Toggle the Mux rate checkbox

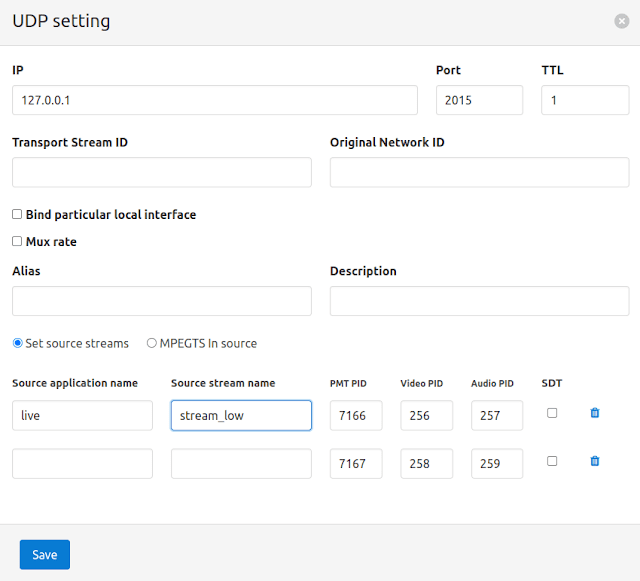coord(17,241)
